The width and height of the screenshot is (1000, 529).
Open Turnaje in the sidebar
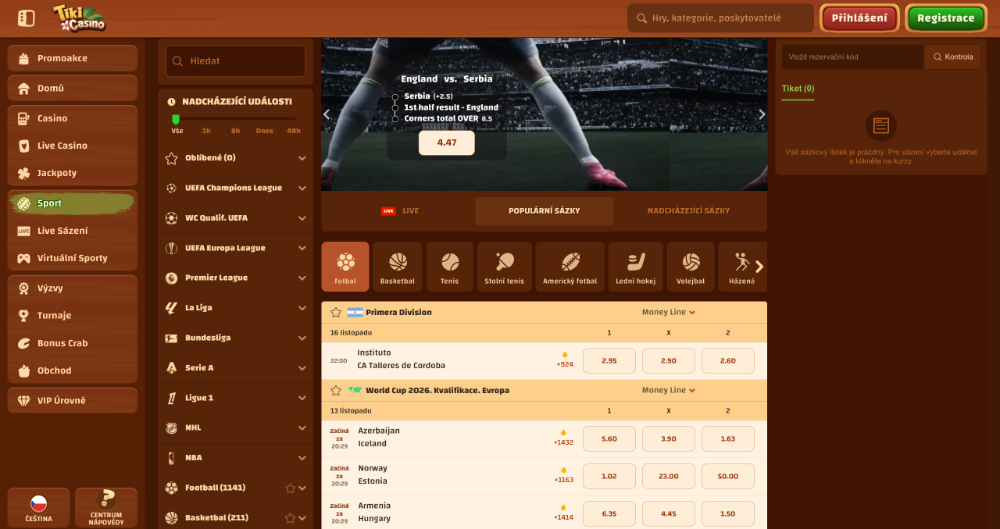(73, 315)
